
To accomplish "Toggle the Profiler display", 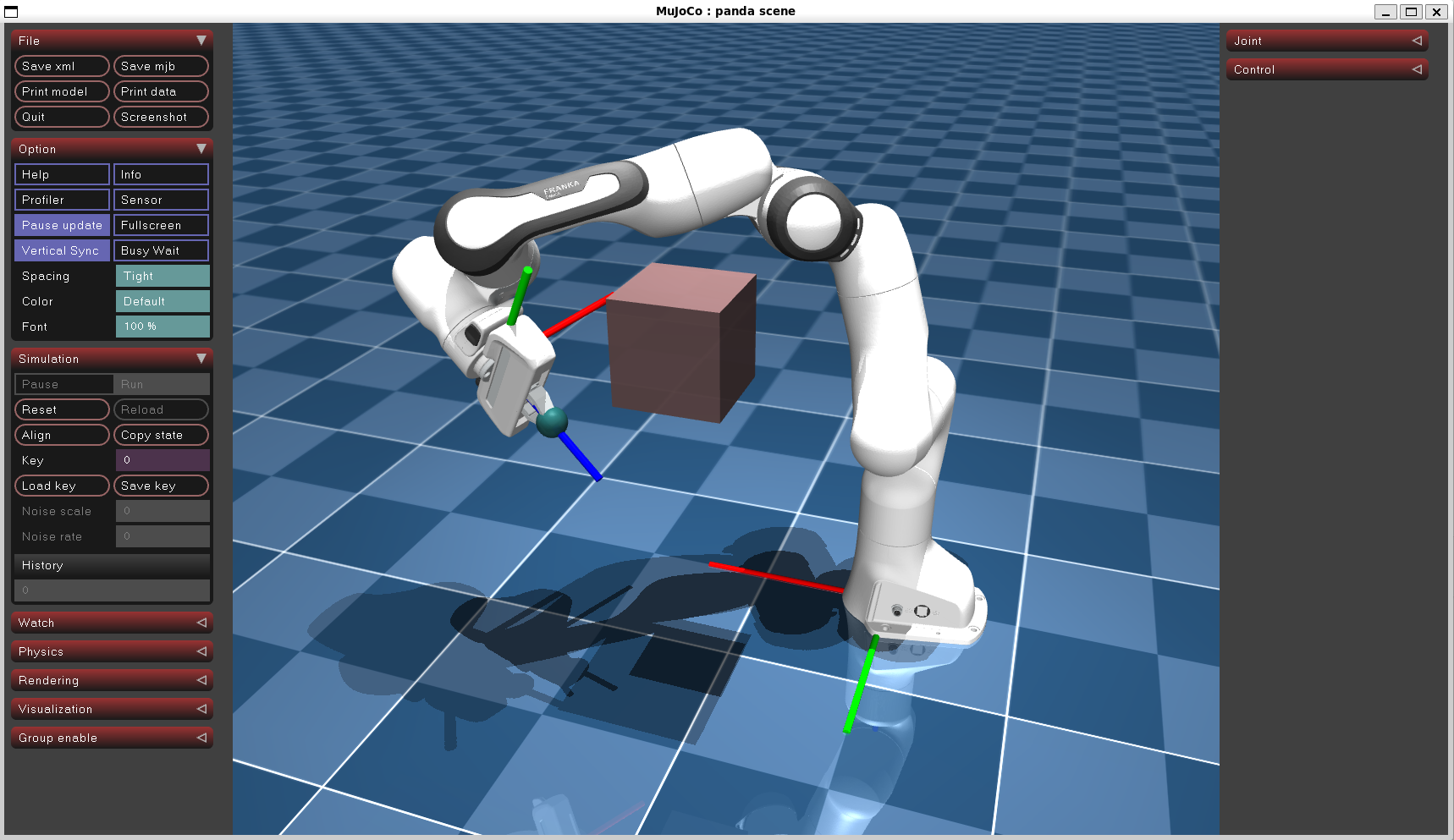I will pos(62,200).
